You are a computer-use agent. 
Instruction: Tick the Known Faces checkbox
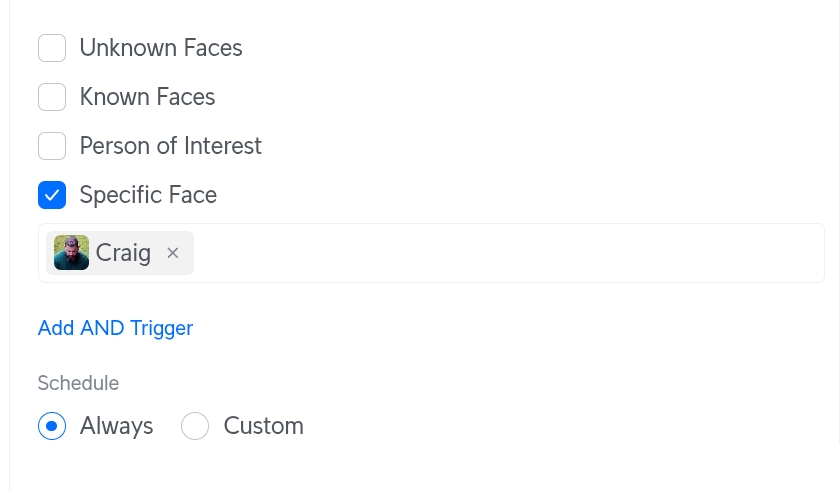52,97
